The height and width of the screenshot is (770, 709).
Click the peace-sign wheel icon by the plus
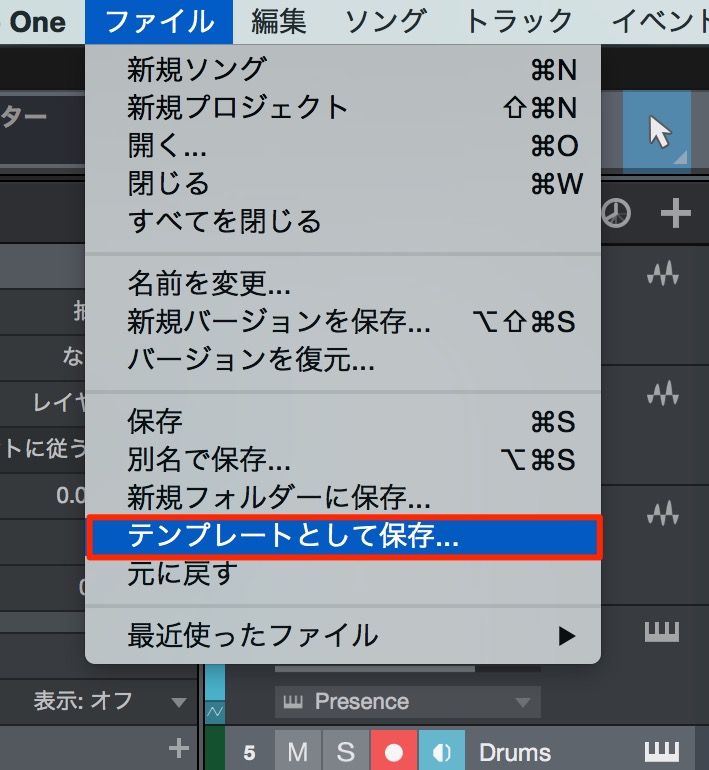[x=616, y=213]
